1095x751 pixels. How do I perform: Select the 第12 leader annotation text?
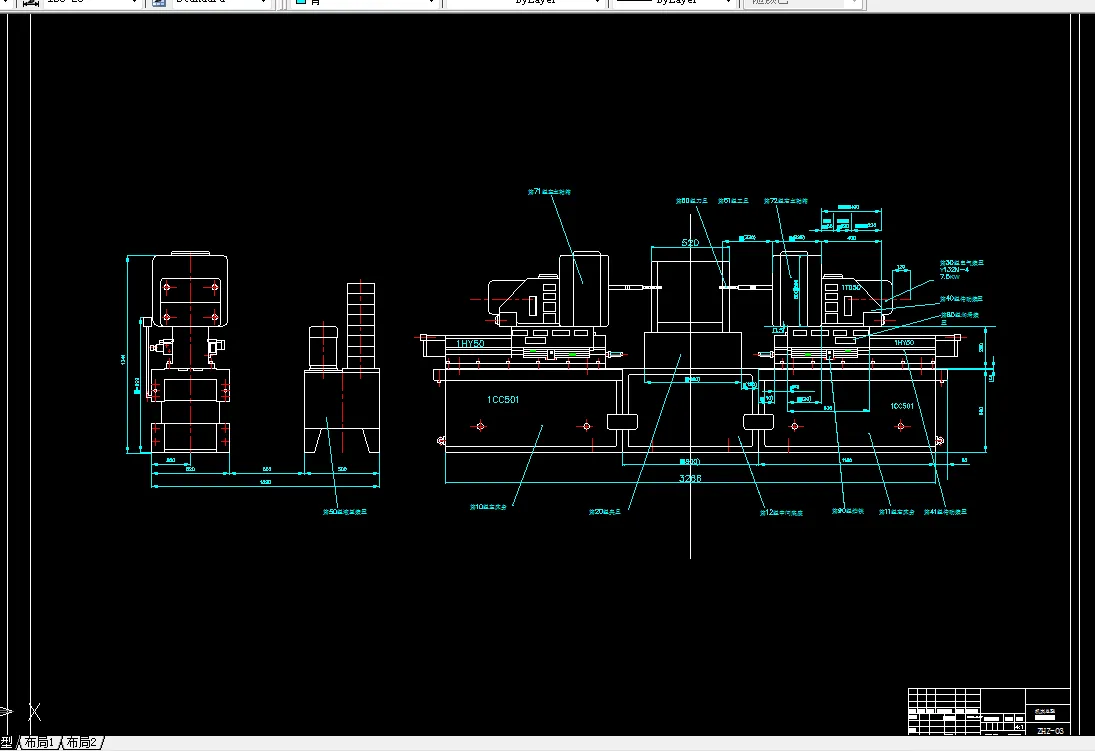[781, 512]
